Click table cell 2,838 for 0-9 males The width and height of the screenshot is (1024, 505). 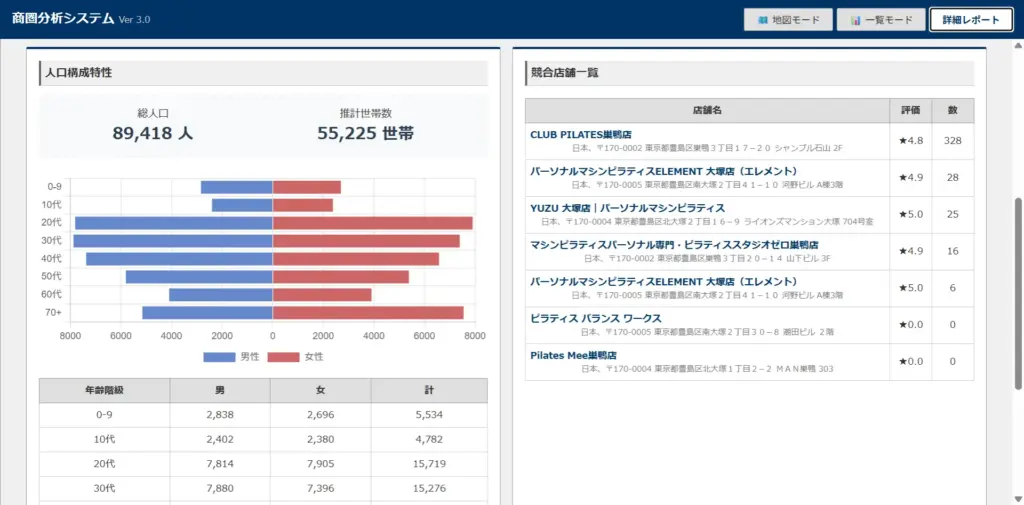220,415
